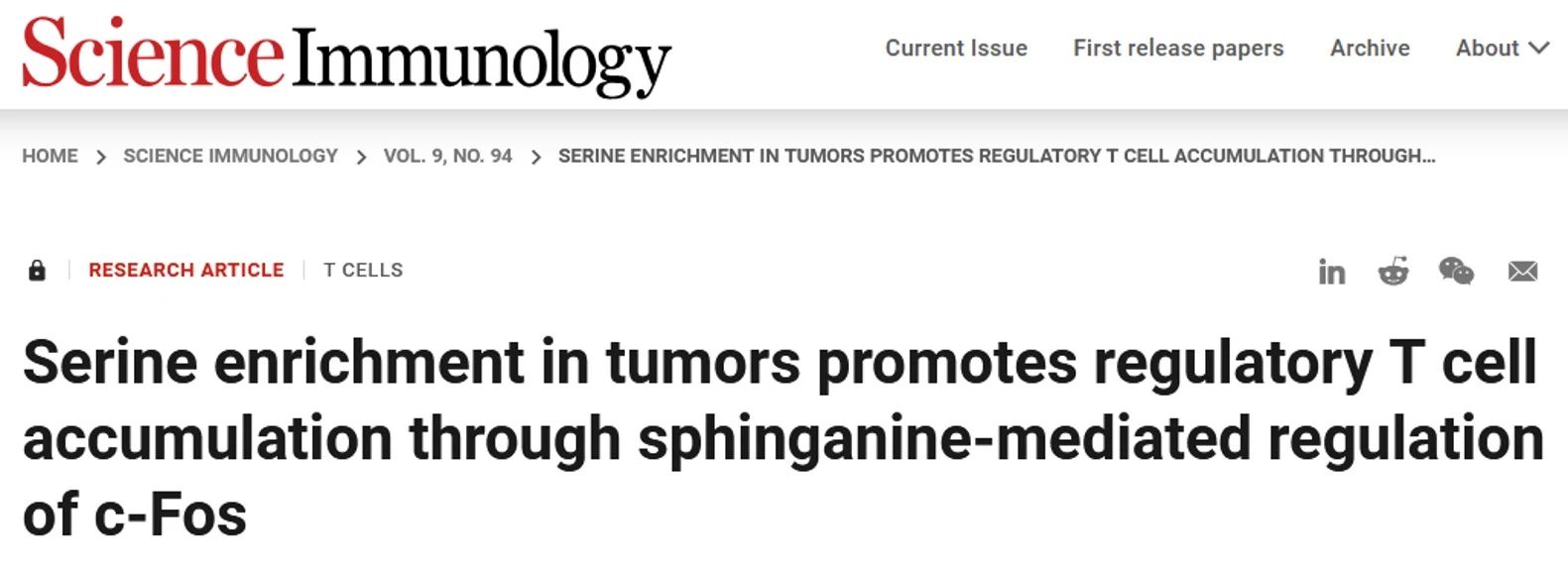Click the red RESEARCH ARTICLE label
The height and width of the screenshot is (571, 1568).
(185, 270)
